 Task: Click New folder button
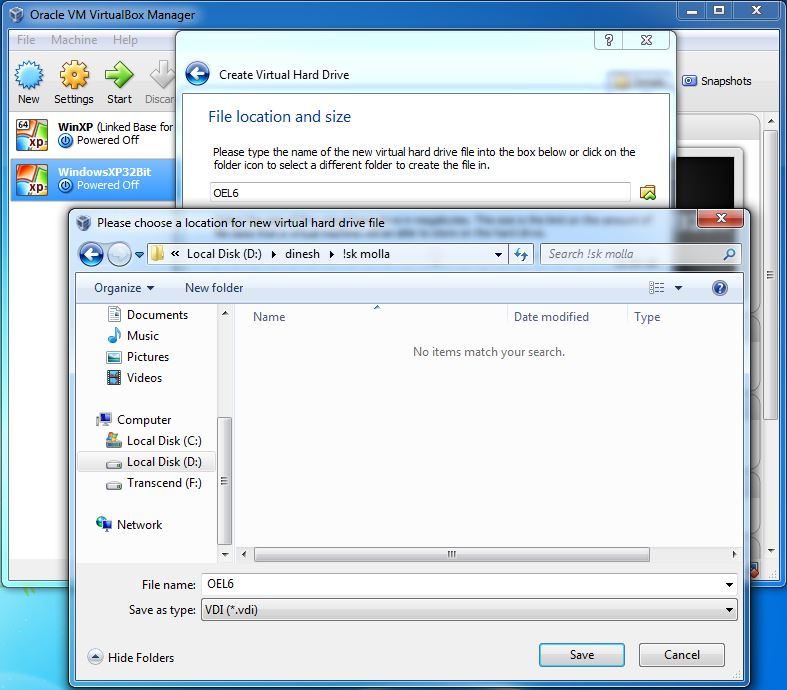coord(214,288)
